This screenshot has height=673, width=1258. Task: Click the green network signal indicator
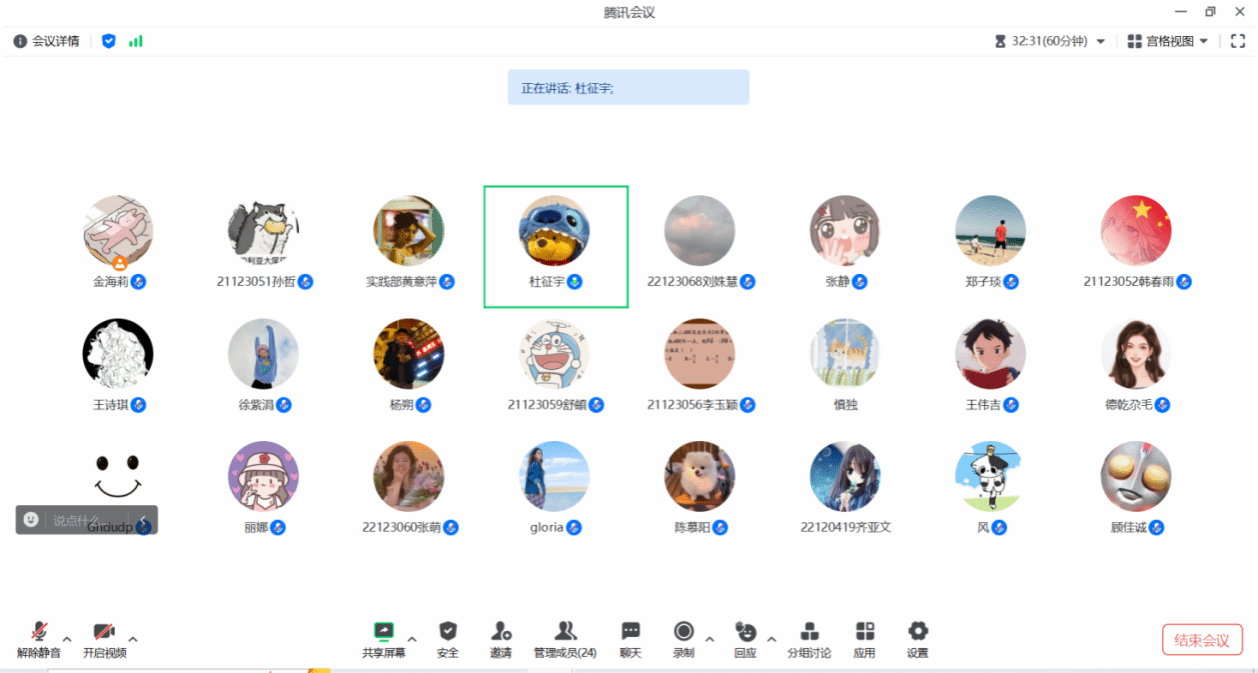135,41
